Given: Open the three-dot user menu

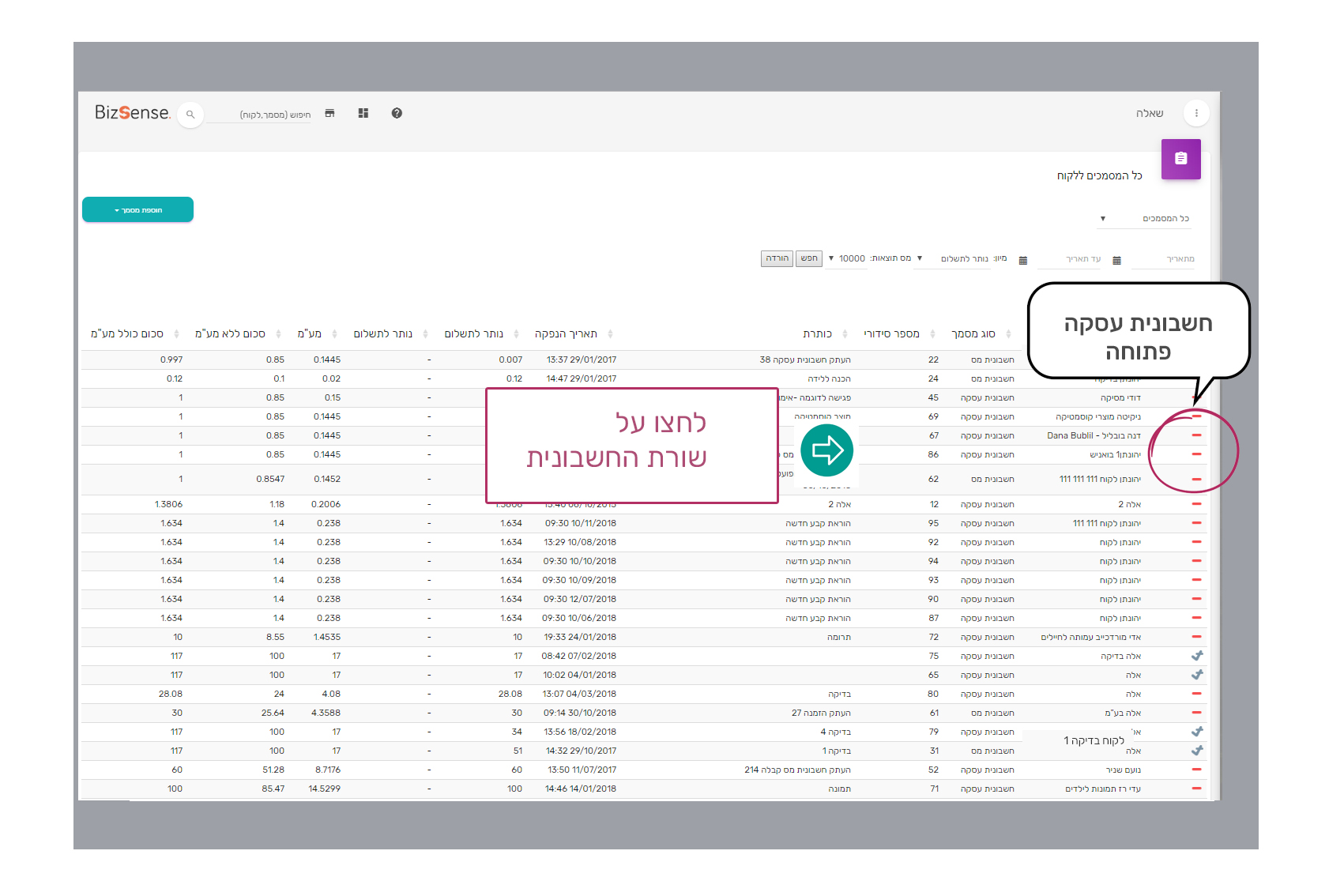Looking at the screenshot, I should pyautogui.click(x=1196, y=114).
